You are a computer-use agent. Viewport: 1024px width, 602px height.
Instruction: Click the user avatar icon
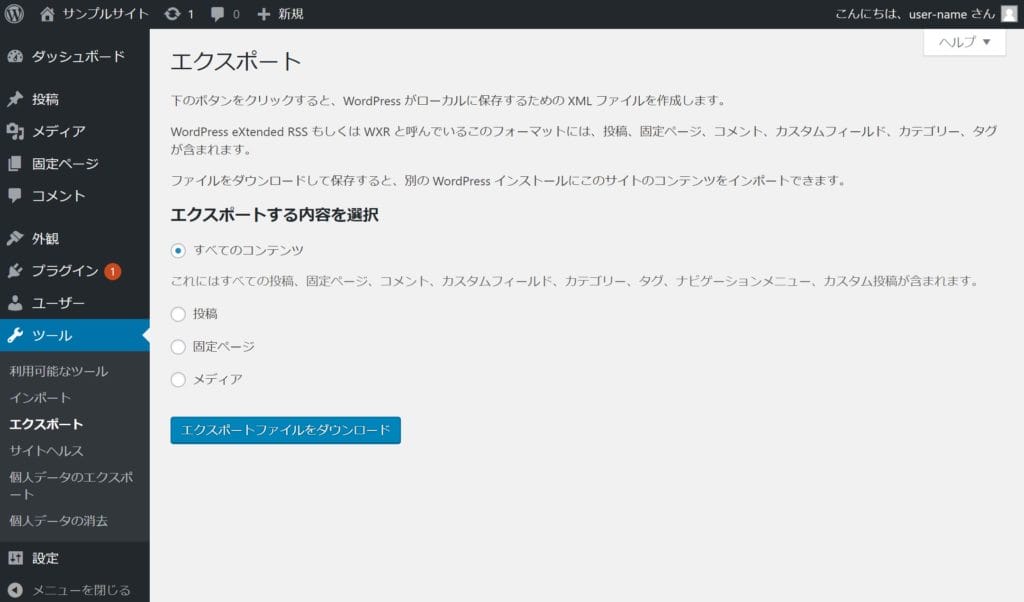point(1009,14)
